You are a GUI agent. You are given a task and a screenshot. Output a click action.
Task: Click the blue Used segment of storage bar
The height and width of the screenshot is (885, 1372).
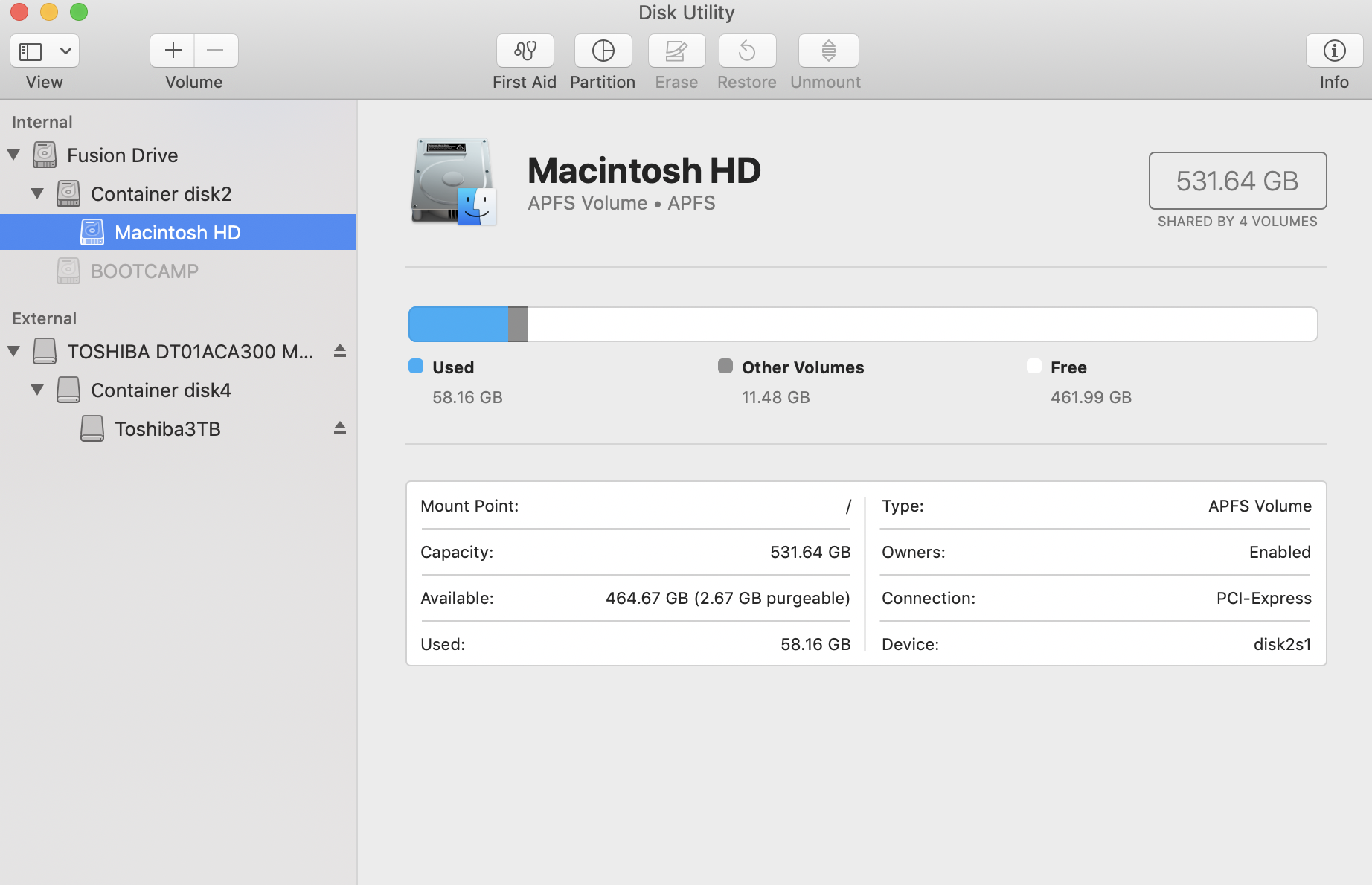(458, 324)
